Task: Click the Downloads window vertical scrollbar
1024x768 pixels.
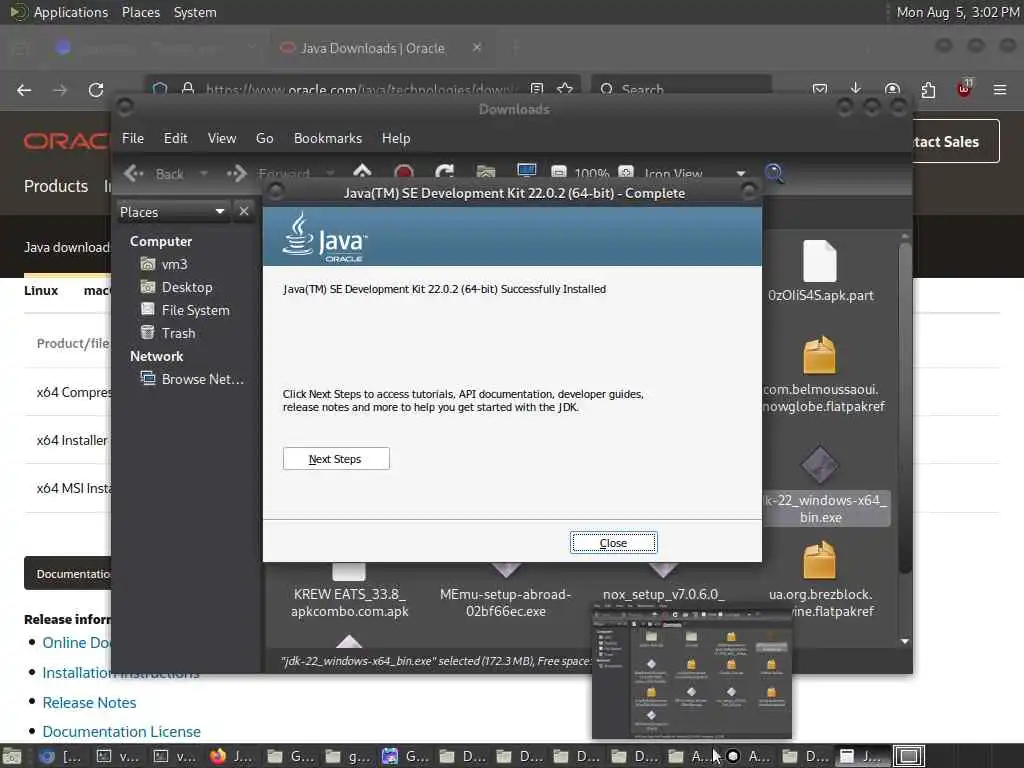Action: (x=904, y=408)
